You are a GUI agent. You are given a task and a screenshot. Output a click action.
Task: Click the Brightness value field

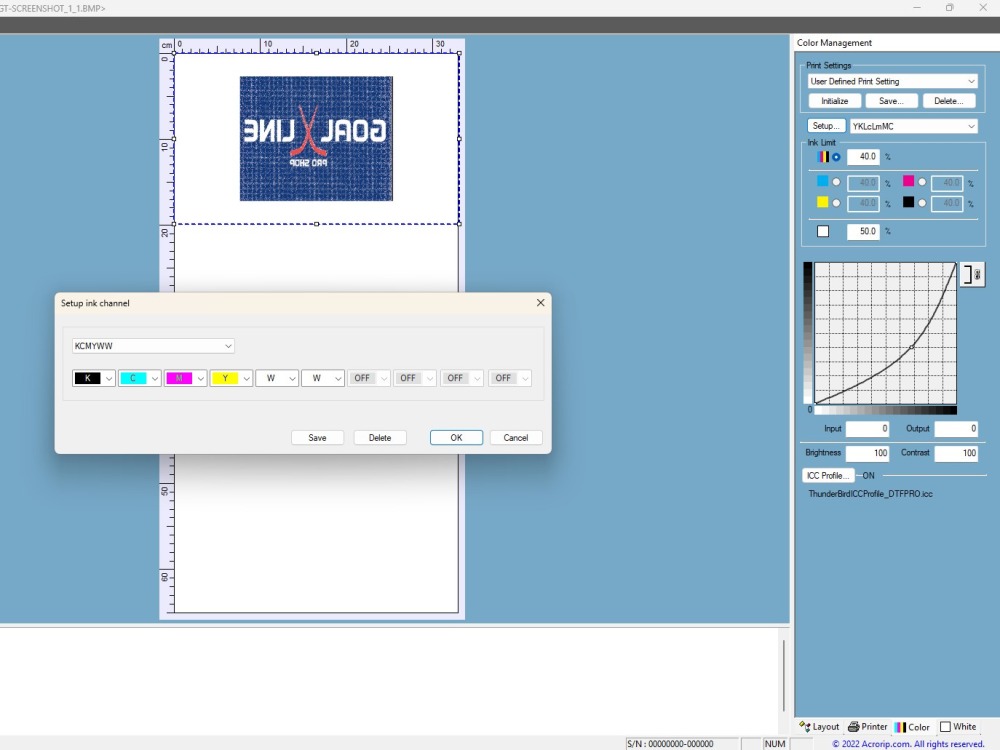[x=867, y=453]
